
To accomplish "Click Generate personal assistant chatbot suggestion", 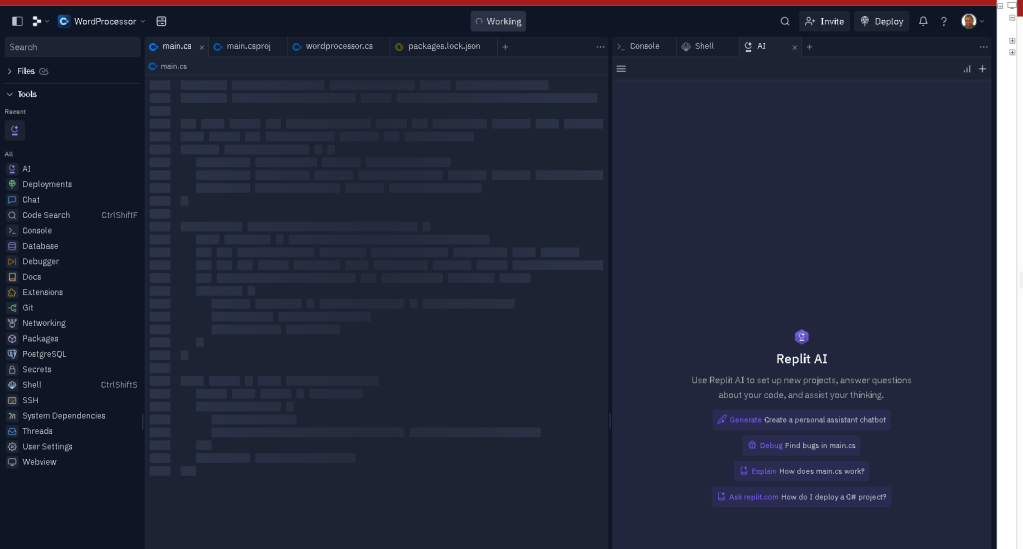I will pos(802,420).
